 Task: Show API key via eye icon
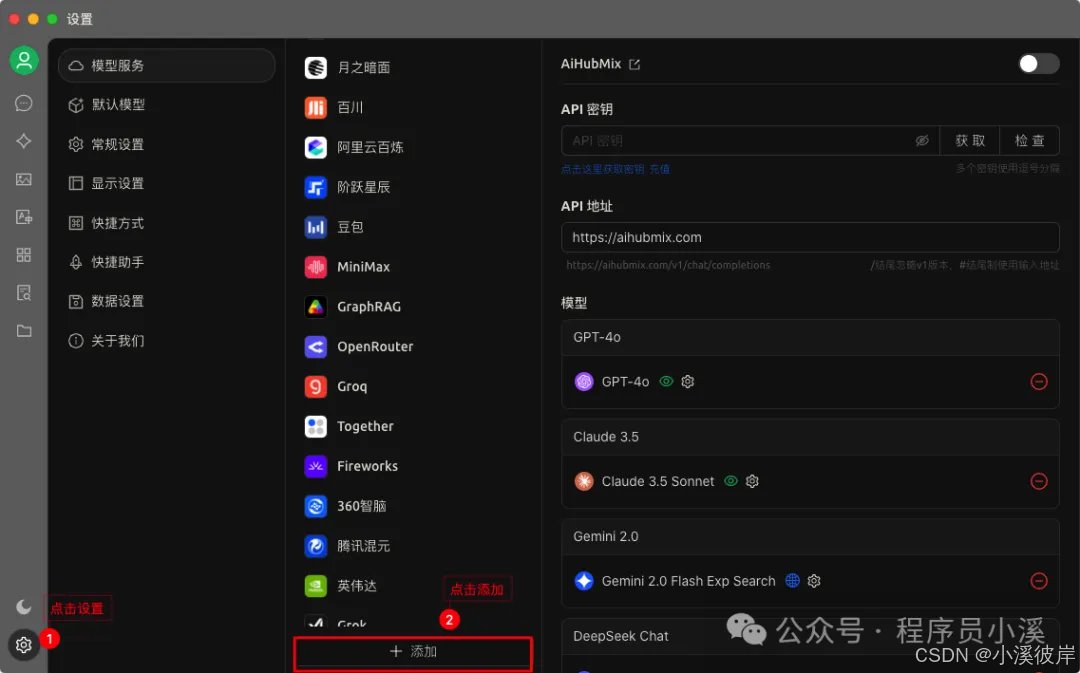tap(922, 141)
